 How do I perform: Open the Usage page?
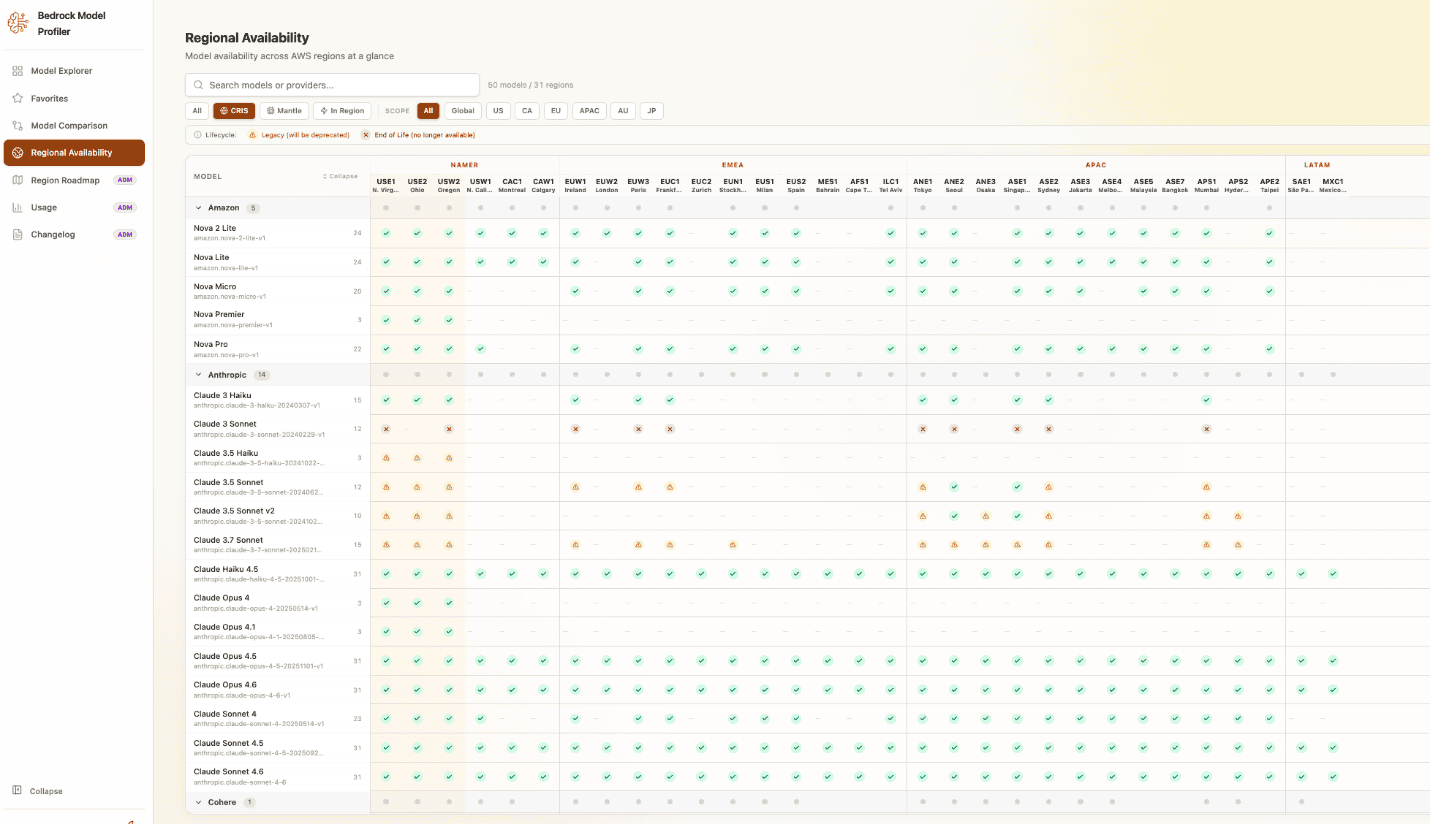pos(75,207)
